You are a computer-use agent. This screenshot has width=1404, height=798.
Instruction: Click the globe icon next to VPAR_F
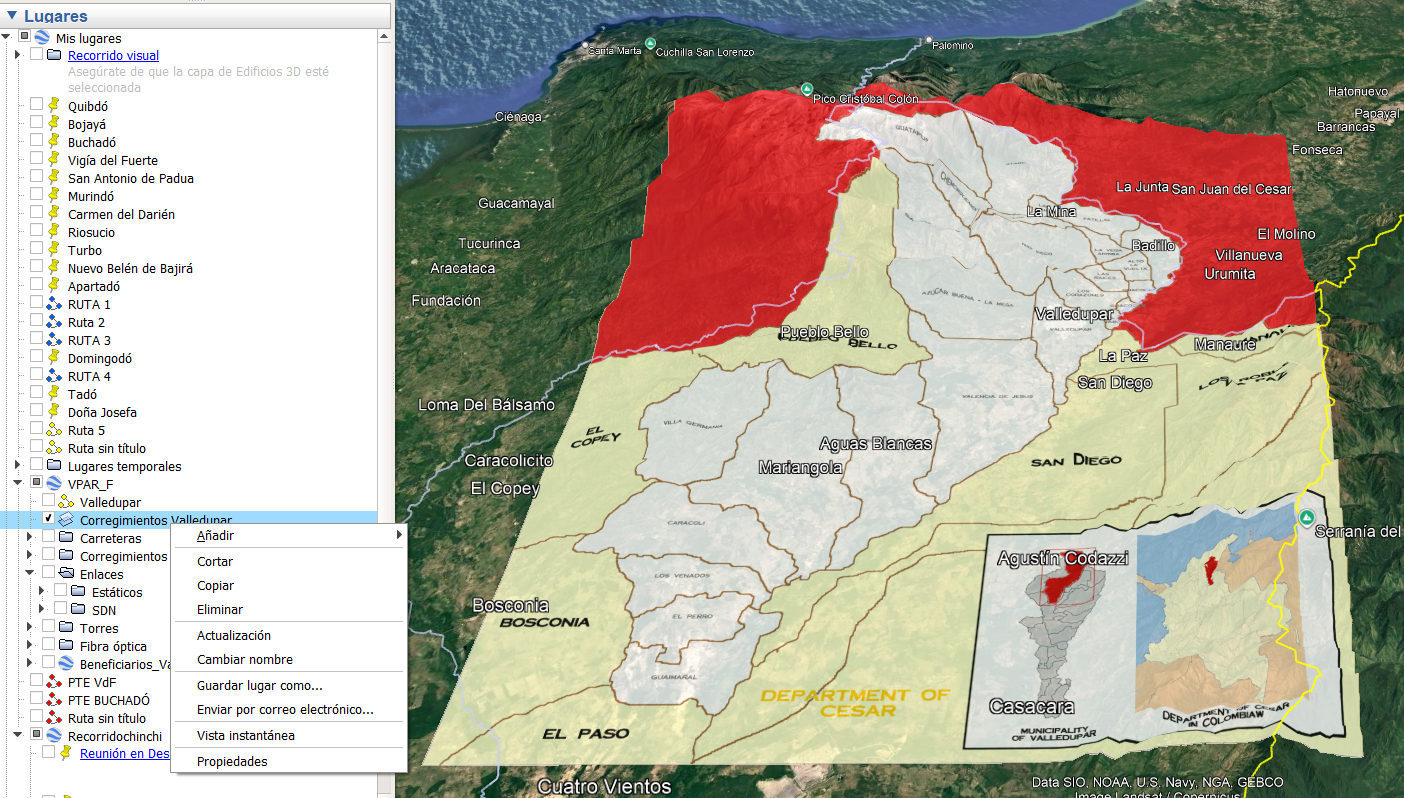click(x=54, y=484)
